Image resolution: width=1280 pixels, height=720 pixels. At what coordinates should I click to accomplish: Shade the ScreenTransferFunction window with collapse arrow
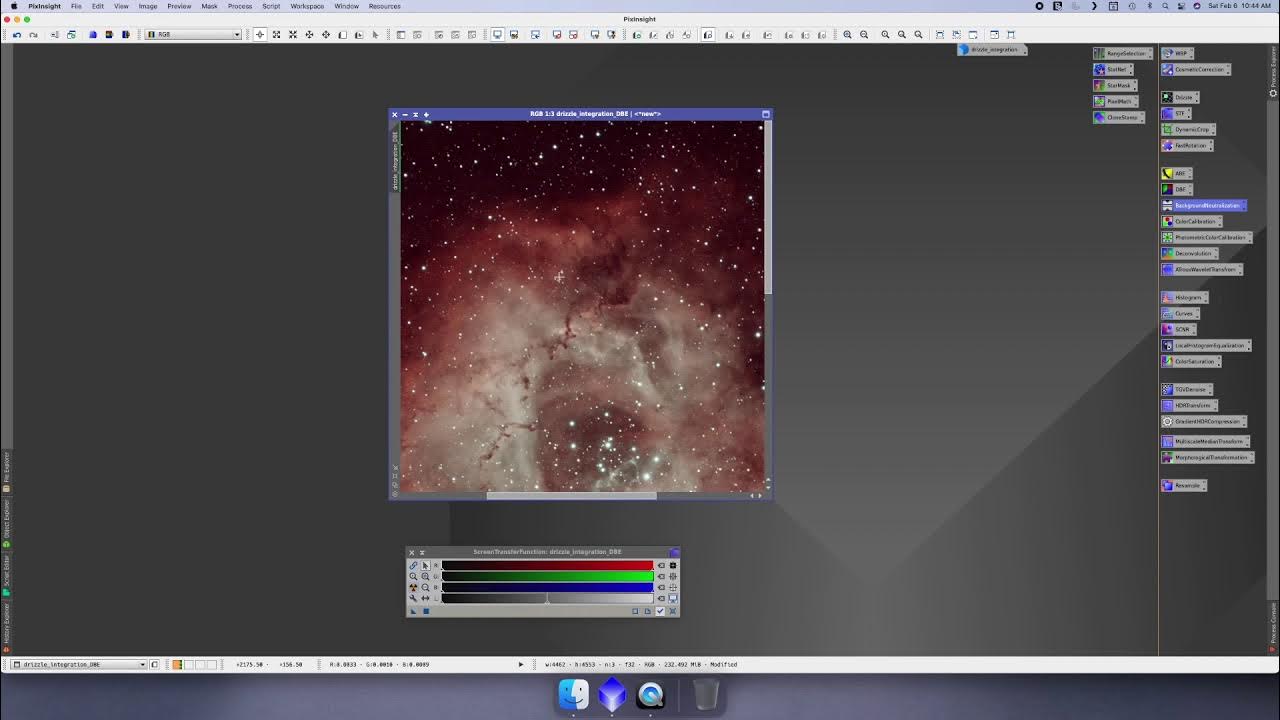[422, 552]
